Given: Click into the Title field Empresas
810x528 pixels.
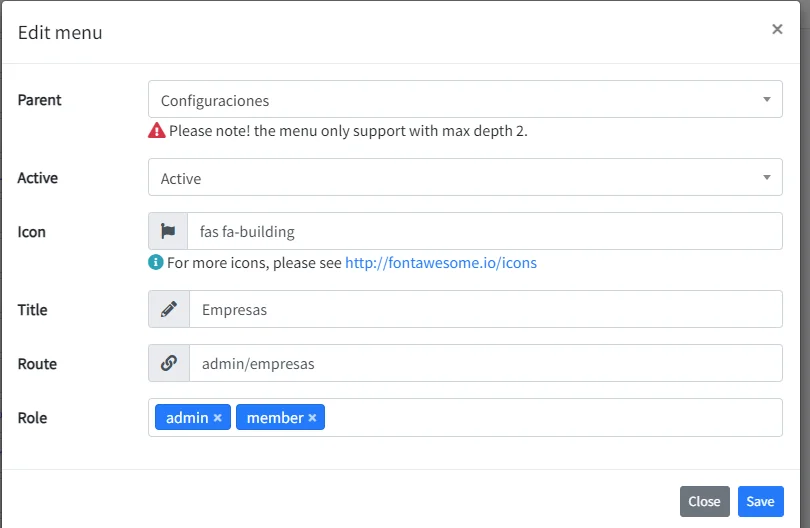Looking at the screenshot, I should [x=486, y=309].
